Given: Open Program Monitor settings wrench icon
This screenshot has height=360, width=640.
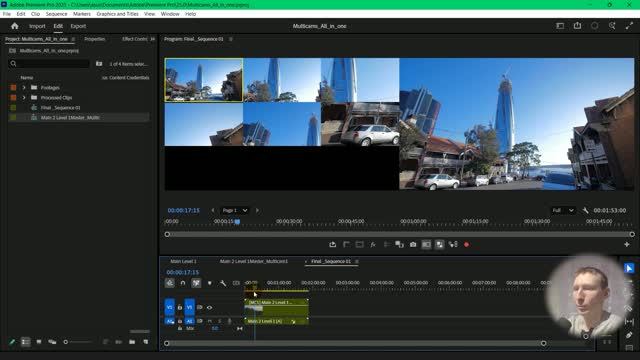Looking at the screenshot, I should pyautogui.click(x=585, y=210).
